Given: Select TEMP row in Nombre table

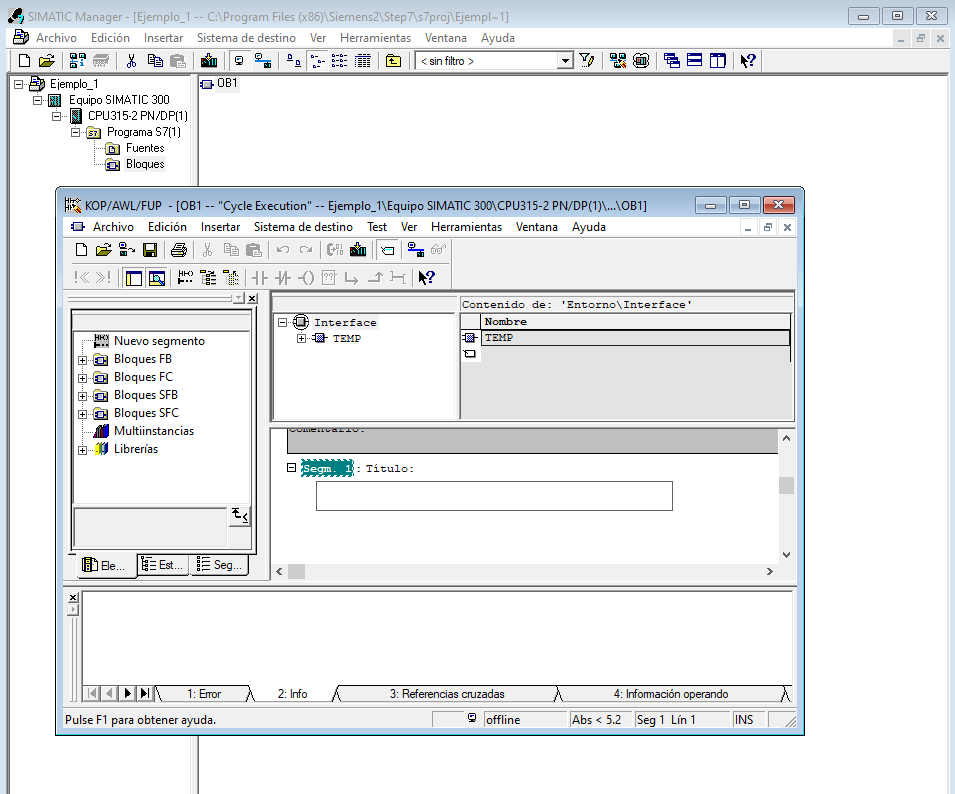Looking at the screenshot, I should click(x=635, y=337).
